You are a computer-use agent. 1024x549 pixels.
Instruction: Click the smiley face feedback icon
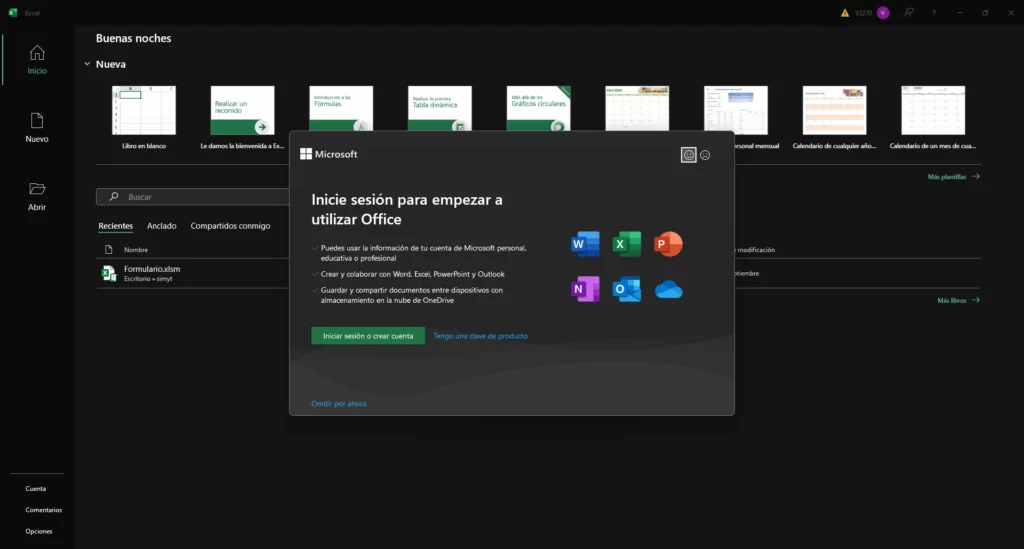(688, 155)
